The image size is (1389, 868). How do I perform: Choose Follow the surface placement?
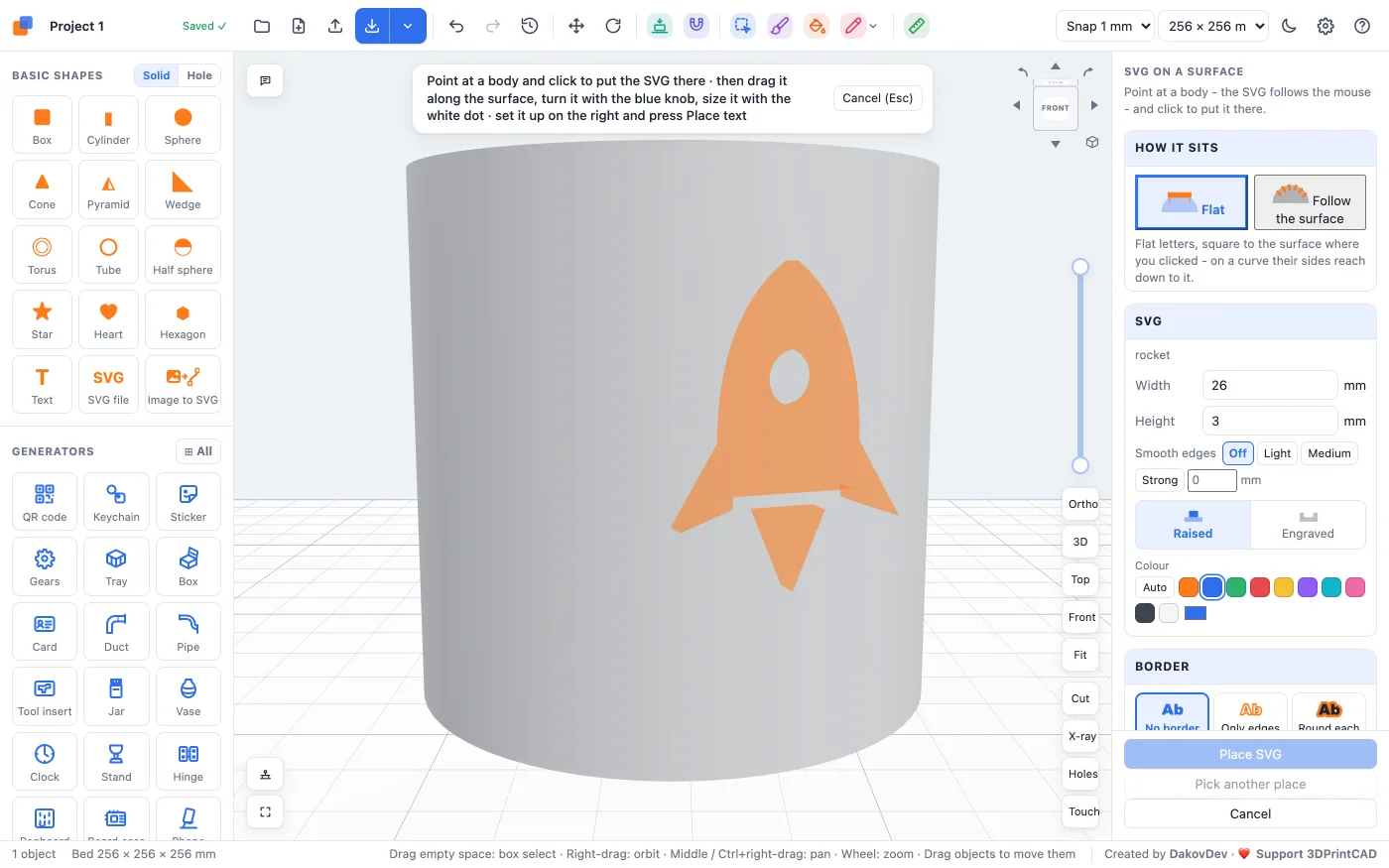[x=1310, y=202]
